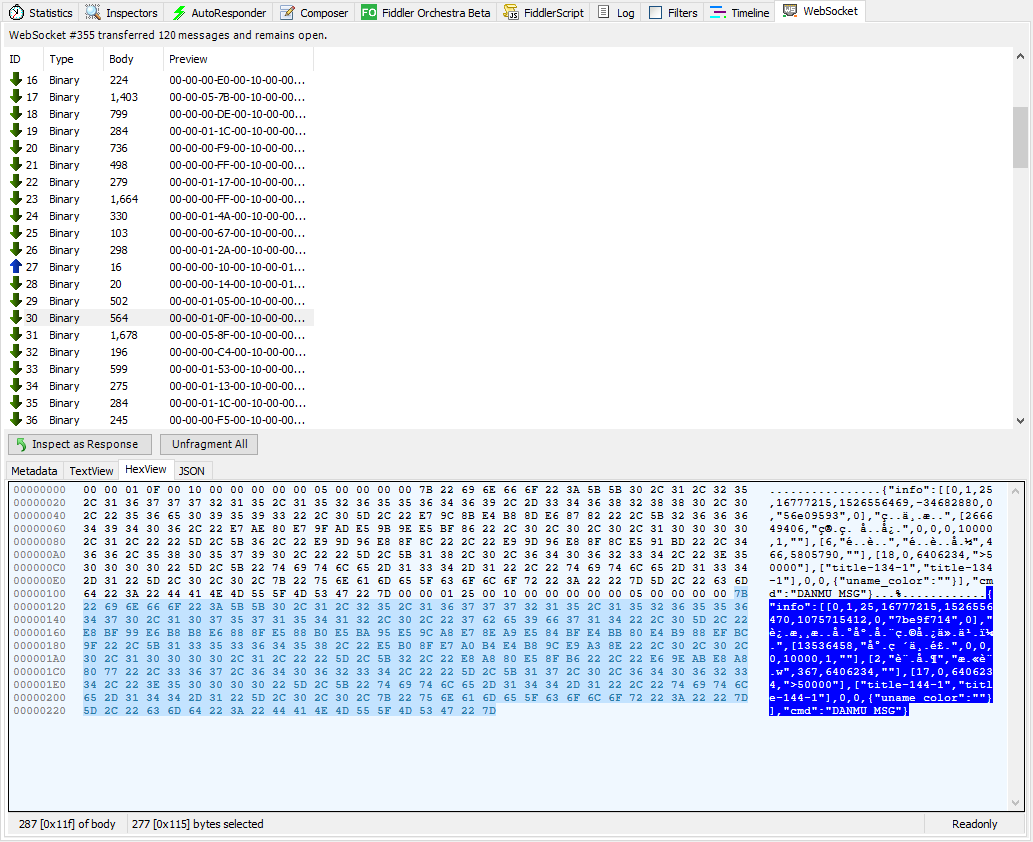Switch to the TextView tab
This screenshot has width=1033, height=842.
pyautogui.click(x=91, y=470)
